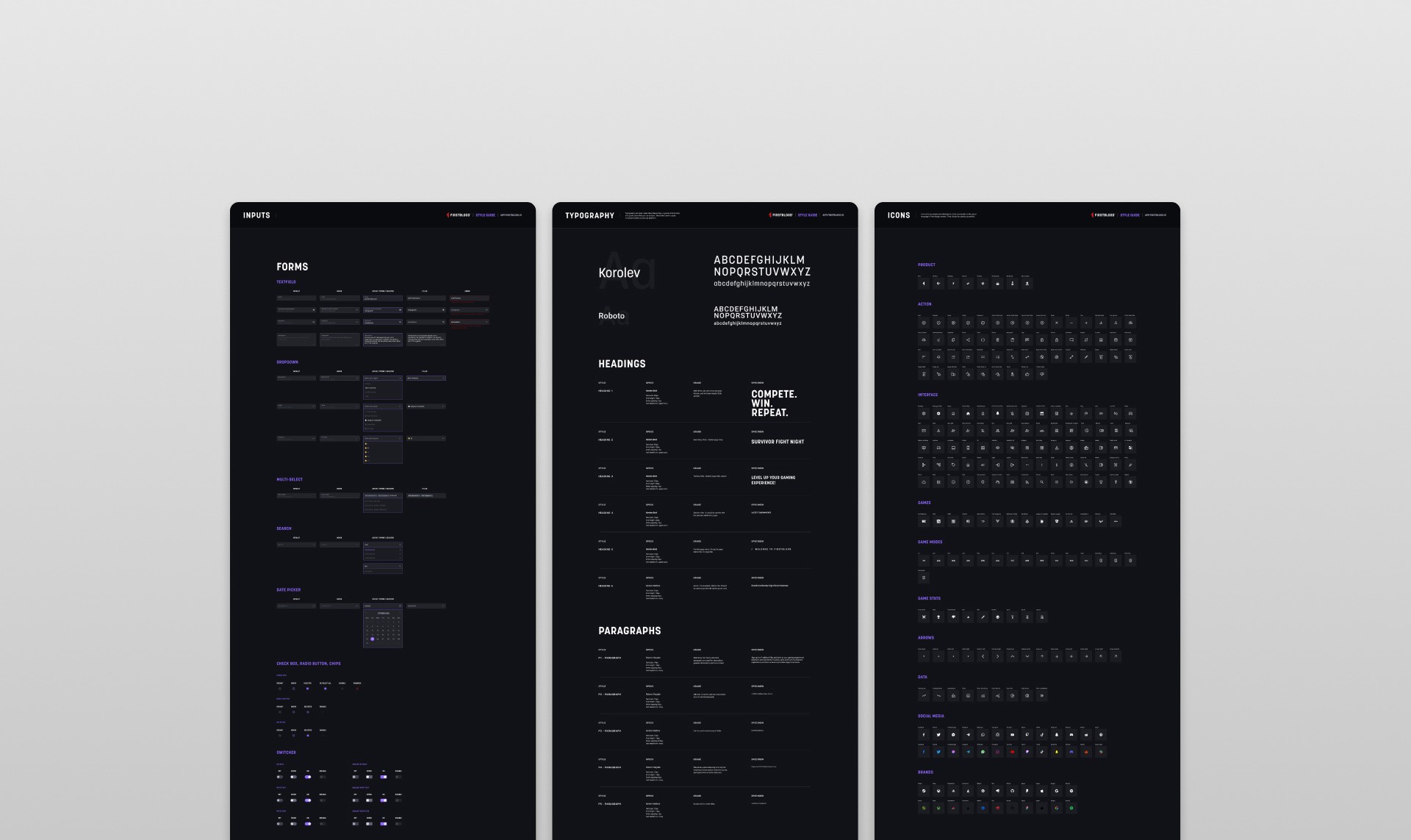Toggle the first ON round switcher
The image size is (1411, 840).
[308, 777]
